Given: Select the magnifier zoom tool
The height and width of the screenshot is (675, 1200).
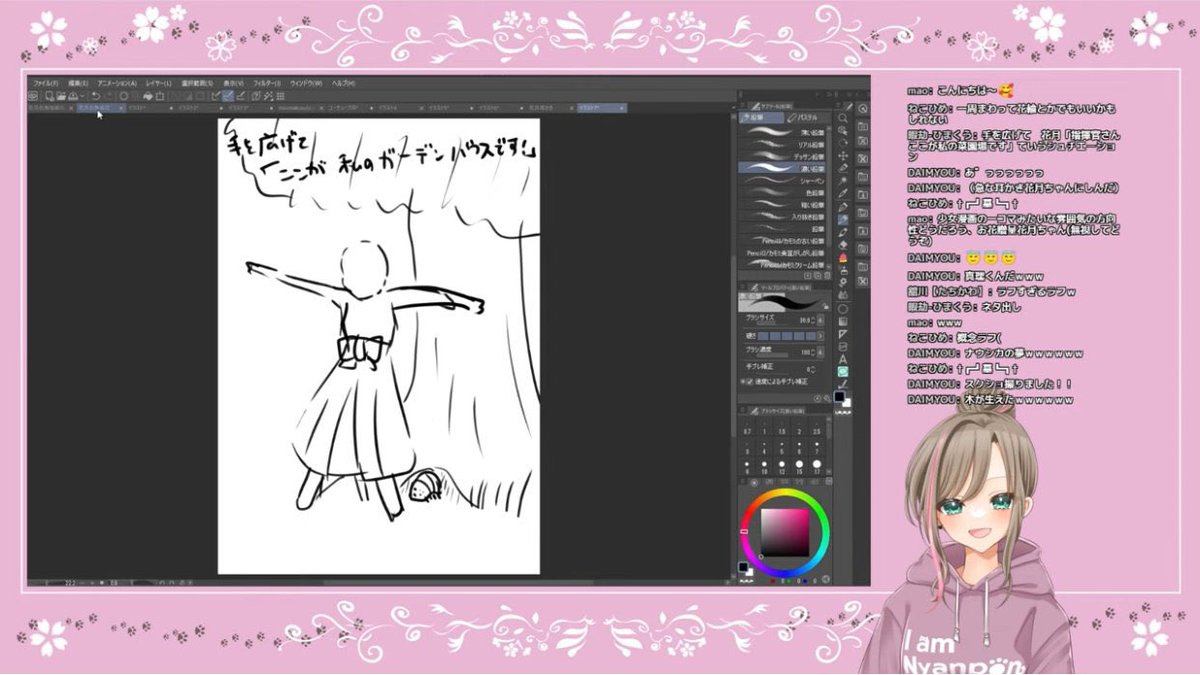Looking at the screenshot, I should [843, 118].
